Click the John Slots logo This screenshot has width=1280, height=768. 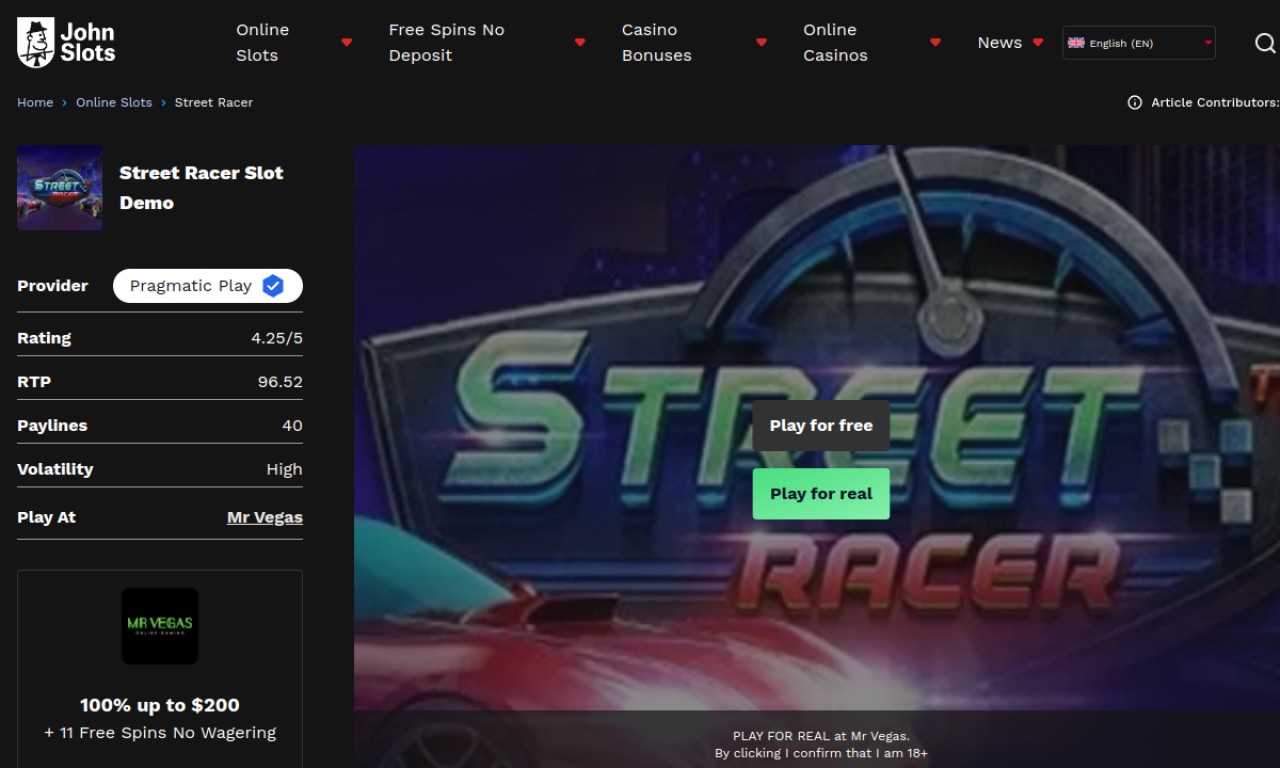[x=66, y=42]
